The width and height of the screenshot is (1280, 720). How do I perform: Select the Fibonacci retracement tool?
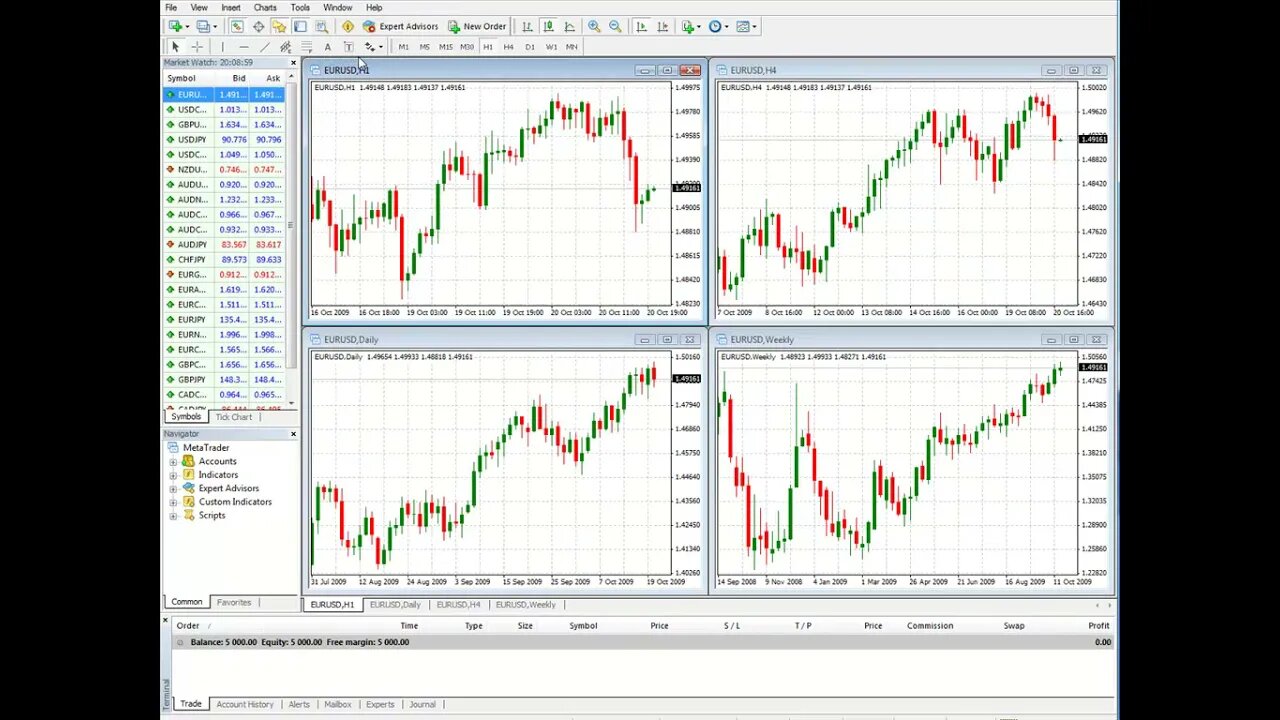pyautogui.click(x=307, y=47)
